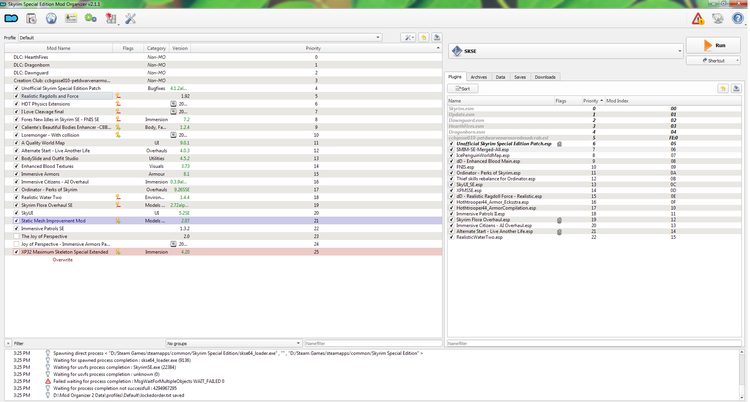Open the Problems warning triangle icon
Image resolution: width=750 pixels, height=402 pixels.
(698, 19)
